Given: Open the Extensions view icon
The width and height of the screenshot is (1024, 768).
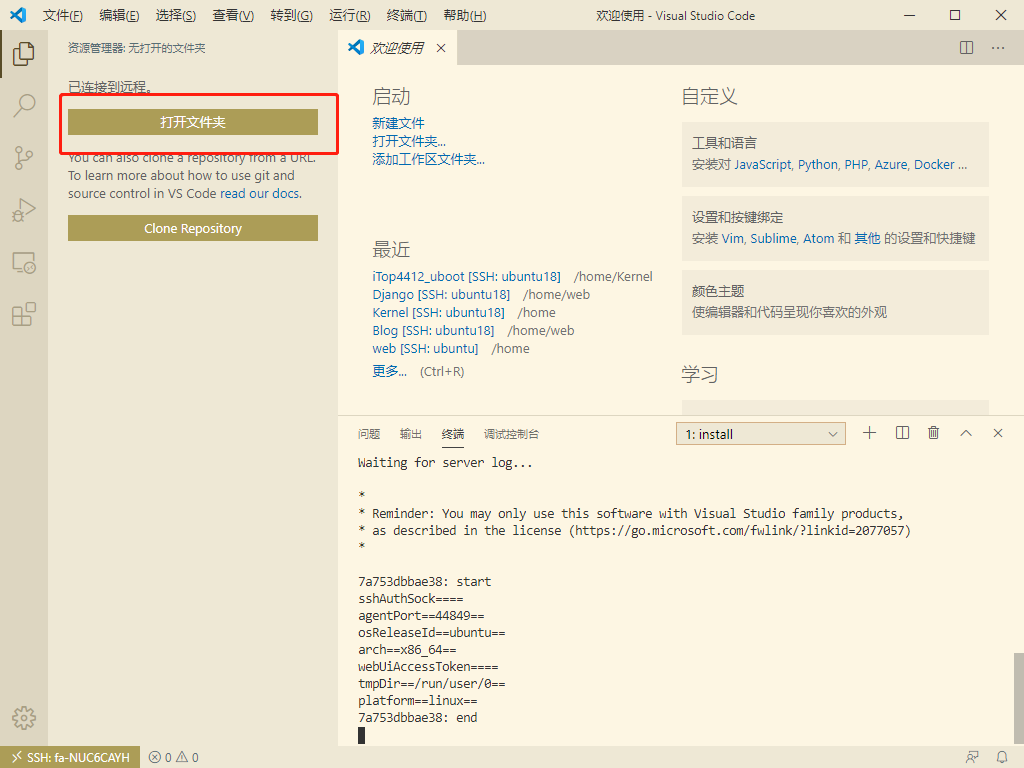Looking at the screenshot, I should (24, 314).
